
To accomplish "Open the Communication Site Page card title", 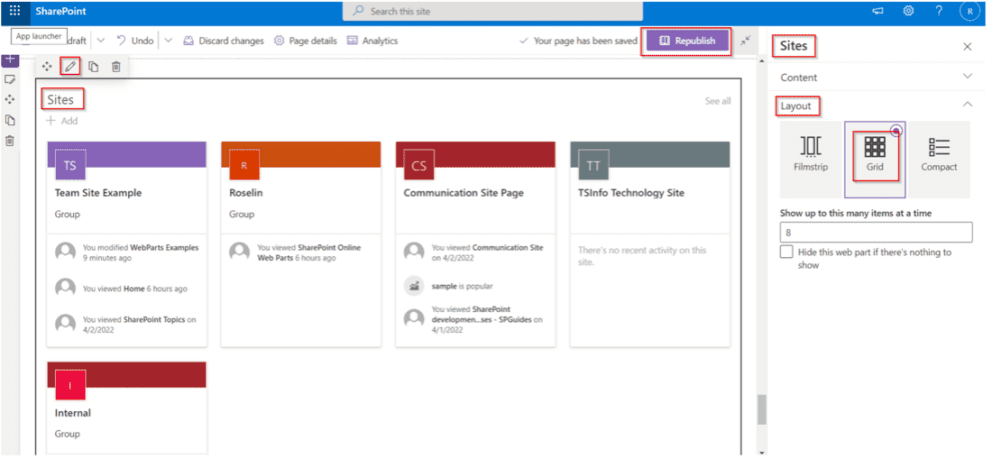I will pyautogui.click(x=464, y=193).
